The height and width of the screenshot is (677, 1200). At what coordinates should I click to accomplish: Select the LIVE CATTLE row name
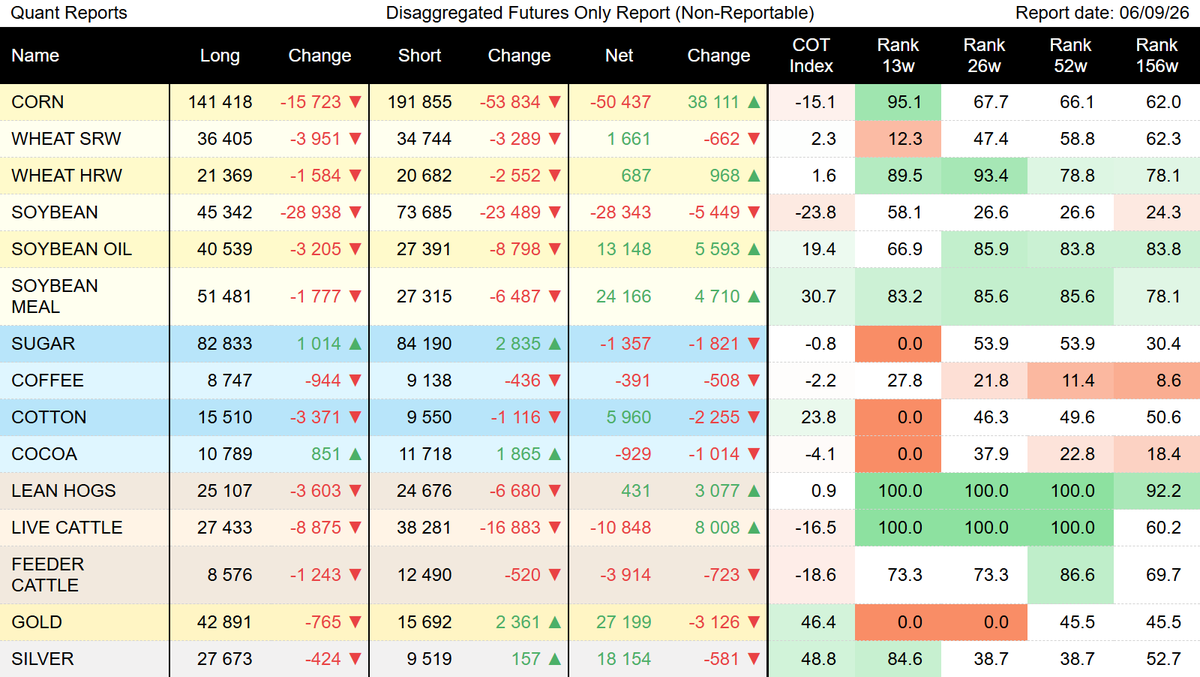pos(66,528)
